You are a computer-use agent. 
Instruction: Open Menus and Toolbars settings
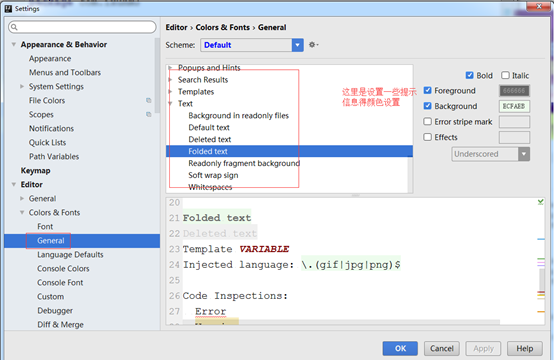pyautogui.click(x=65, y=72)
